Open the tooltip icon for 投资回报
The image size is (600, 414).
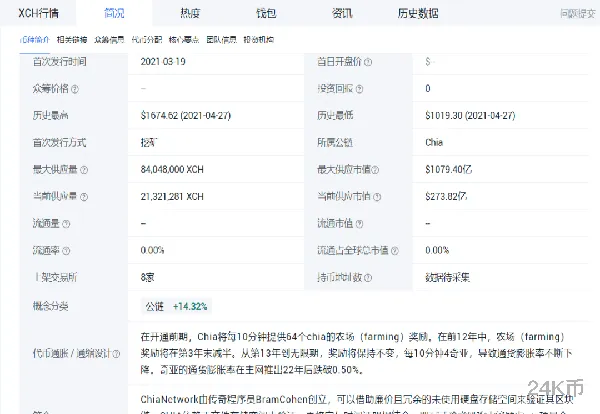(359, 89)
